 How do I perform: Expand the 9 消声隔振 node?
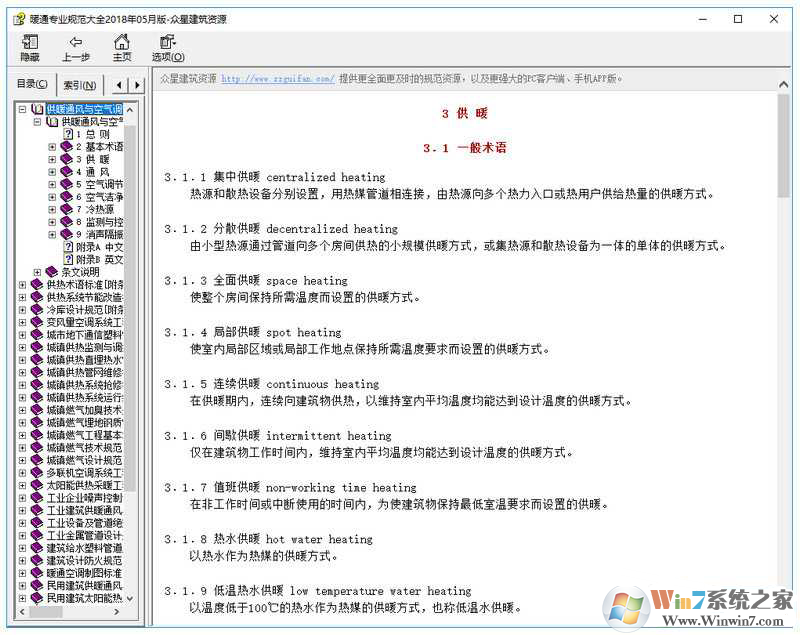tap(52, 235)
